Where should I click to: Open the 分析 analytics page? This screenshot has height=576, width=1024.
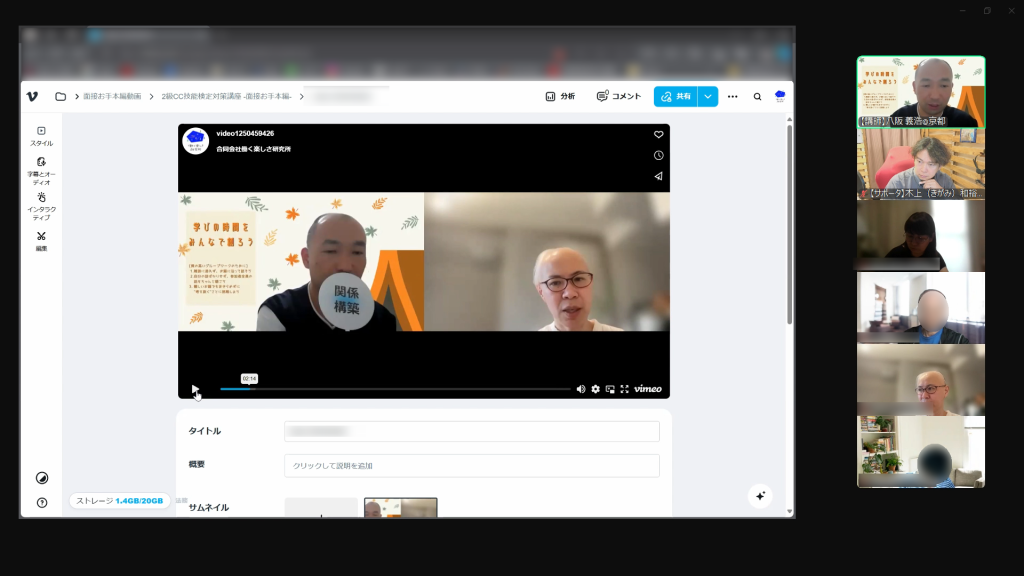[x=560, y=96]
